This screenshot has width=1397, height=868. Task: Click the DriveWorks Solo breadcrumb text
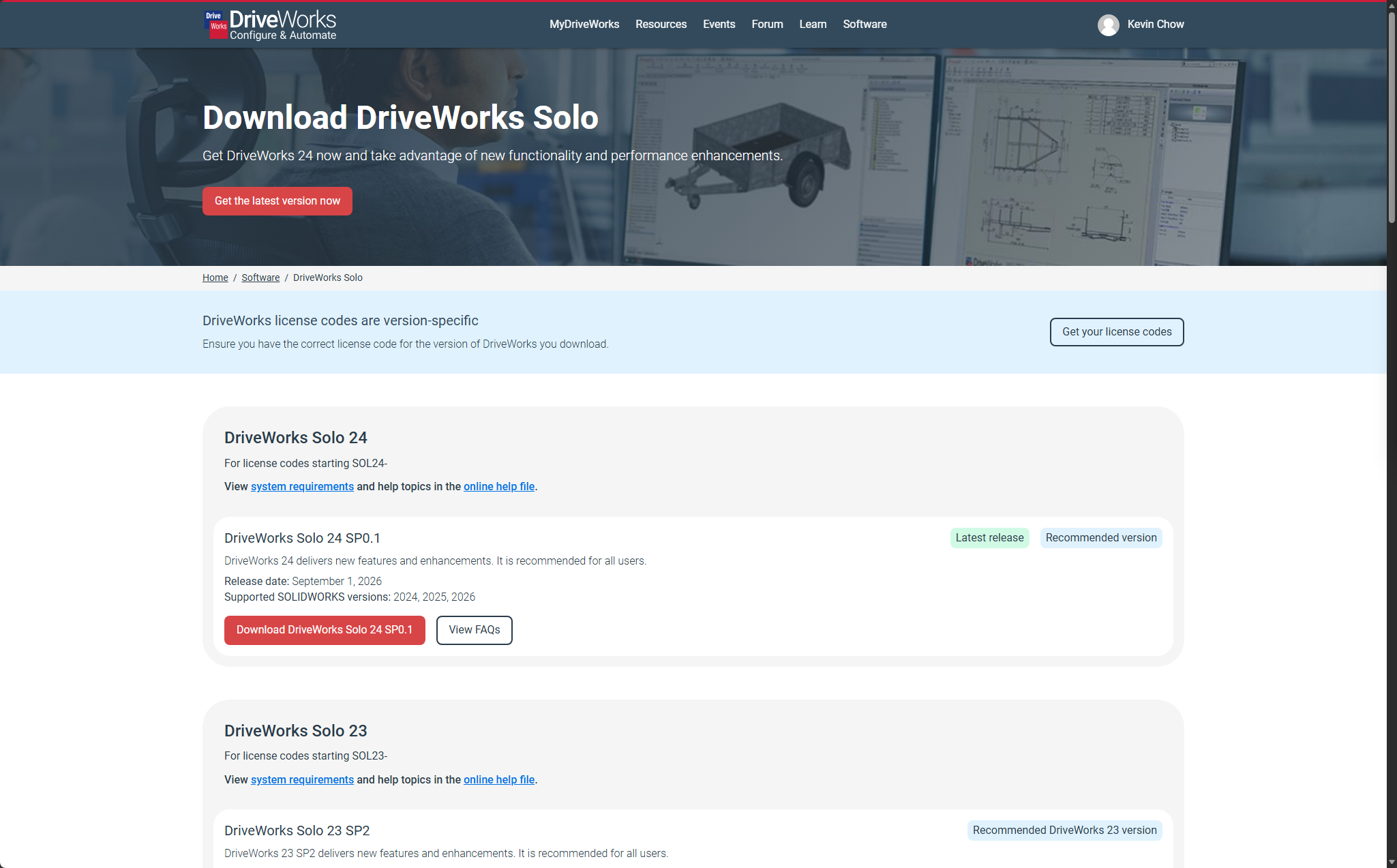[x=328, y=278]
